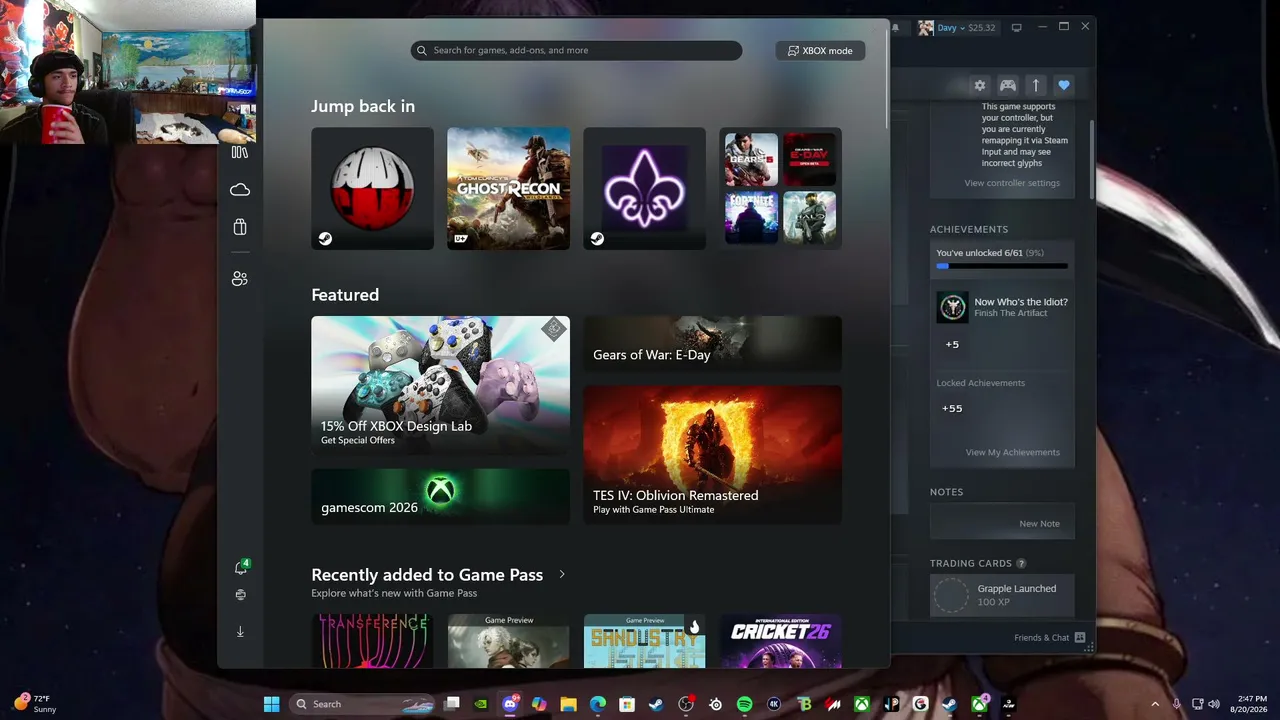Open View controller settings link
Screen dimensions: 1280x720
(x=1012, y=184)
